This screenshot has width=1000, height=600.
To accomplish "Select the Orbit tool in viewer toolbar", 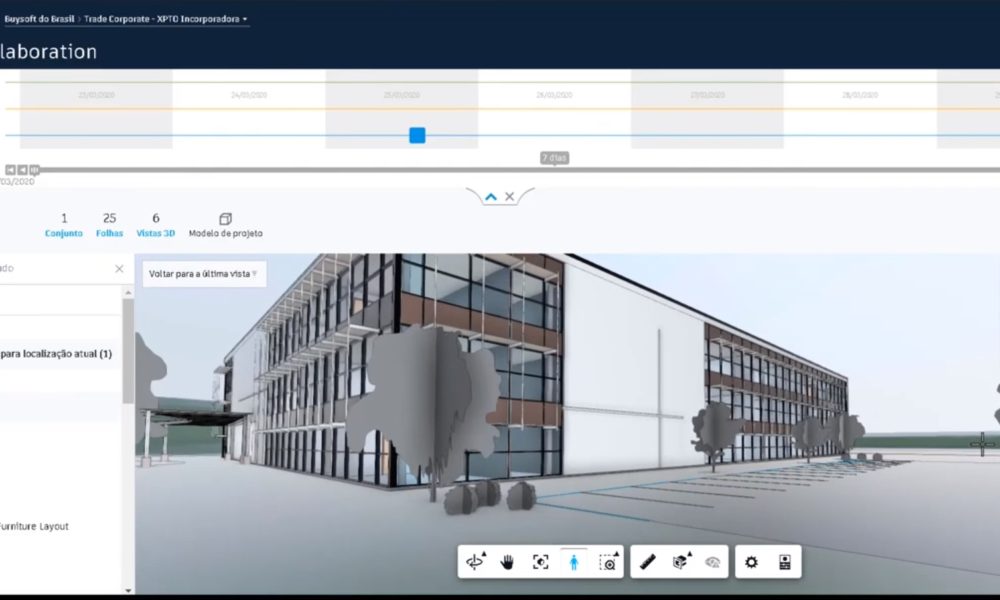I will [475, 562].
